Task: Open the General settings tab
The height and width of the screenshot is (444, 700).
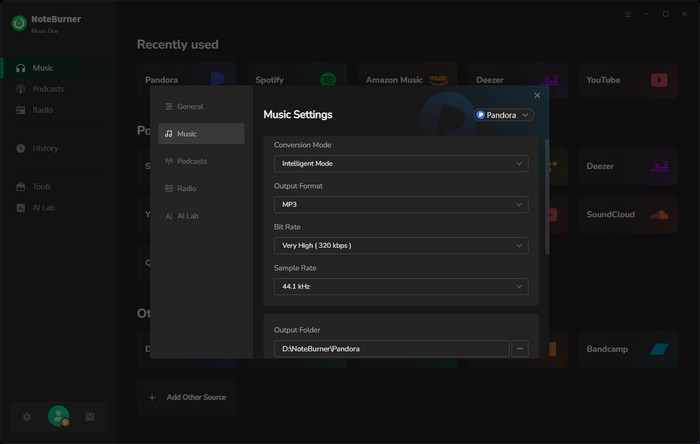Action: (x=201, y=106)
